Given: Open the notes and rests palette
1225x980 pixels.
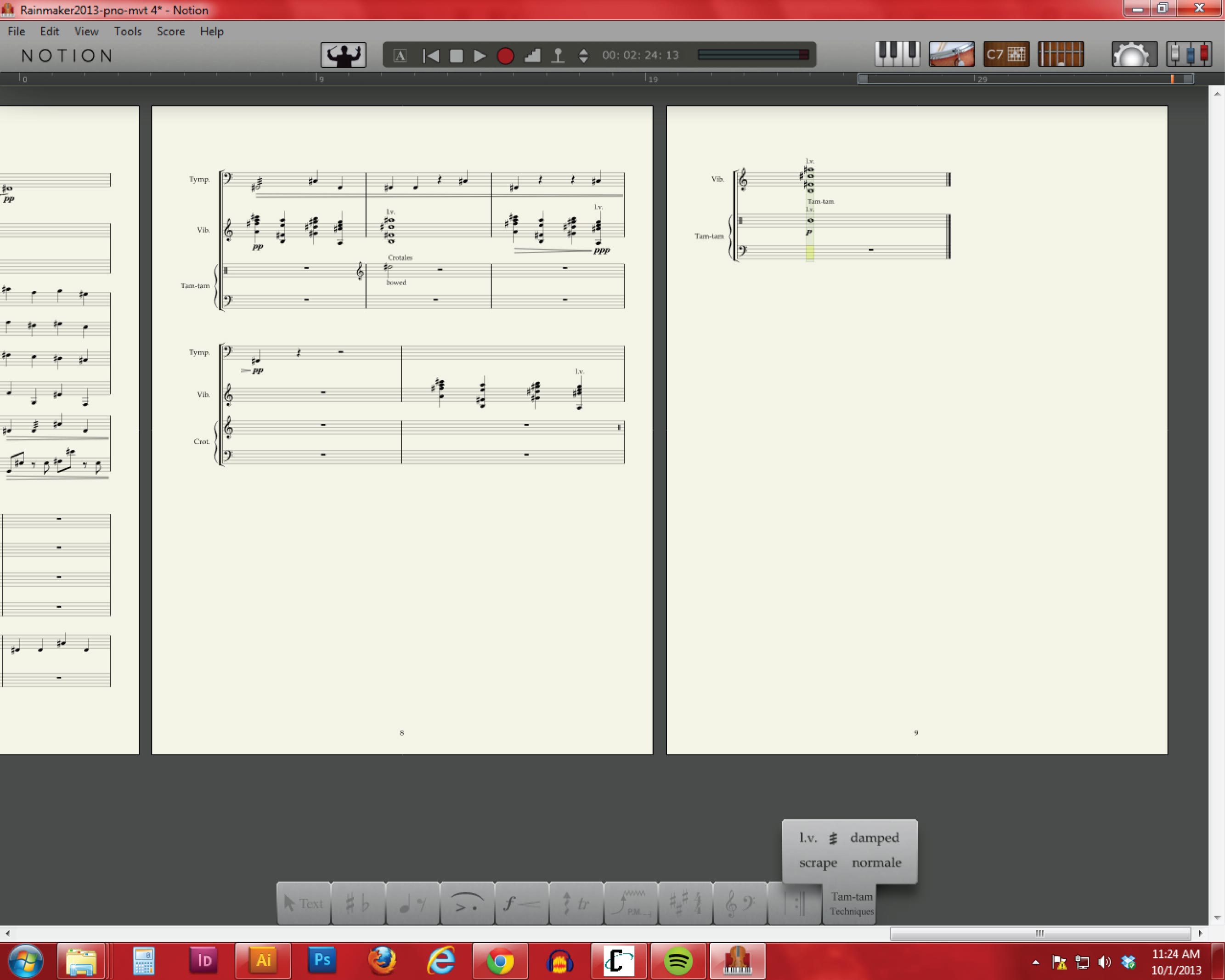Looking at the screenshot, I should click(412, 903).
